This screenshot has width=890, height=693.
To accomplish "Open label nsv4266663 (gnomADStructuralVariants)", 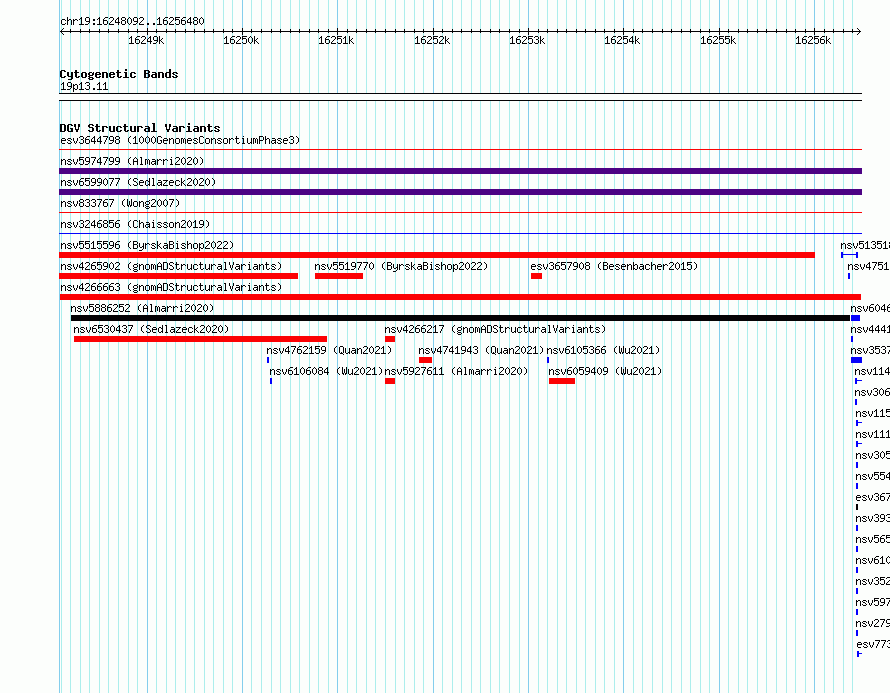I will [x=171, y=287].
